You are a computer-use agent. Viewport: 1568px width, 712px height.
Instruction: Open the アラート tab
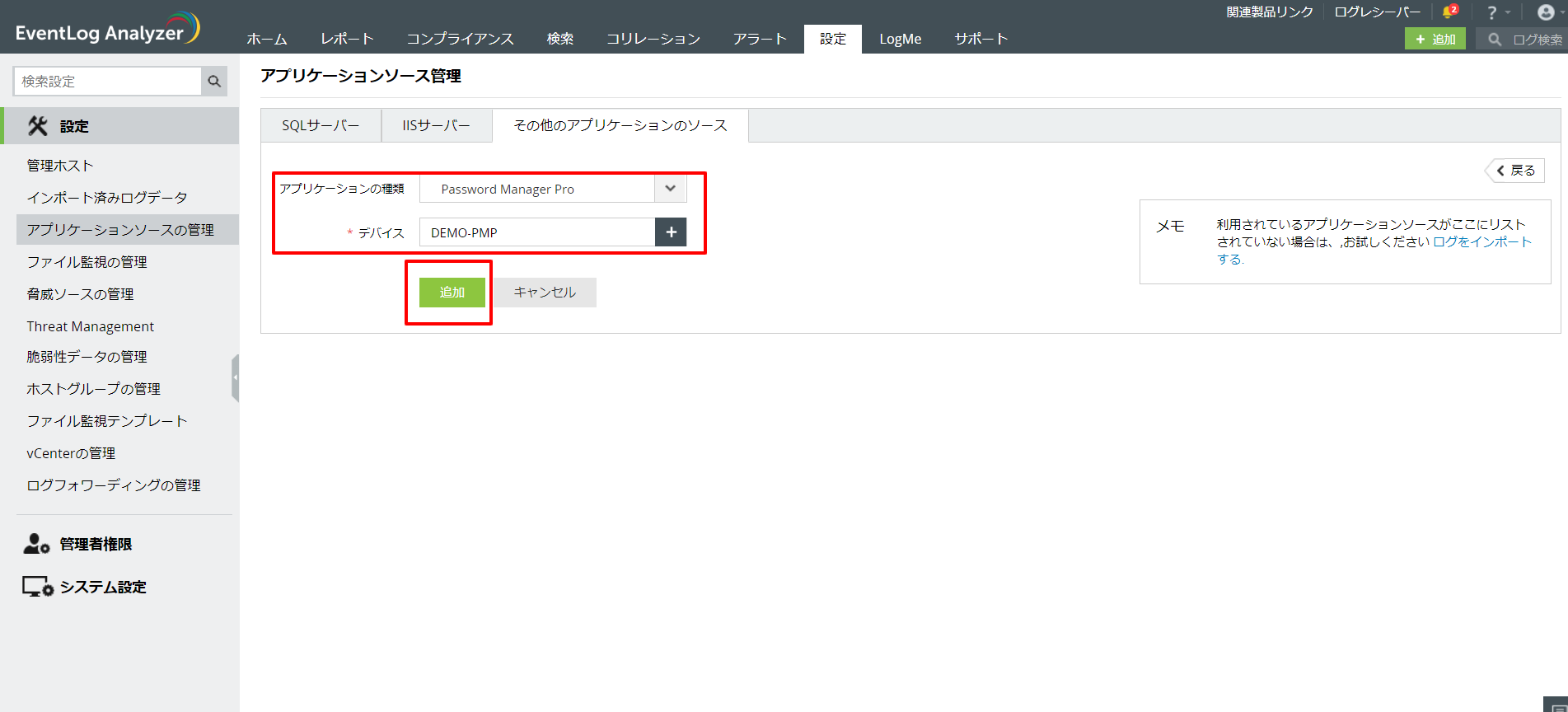760,39
